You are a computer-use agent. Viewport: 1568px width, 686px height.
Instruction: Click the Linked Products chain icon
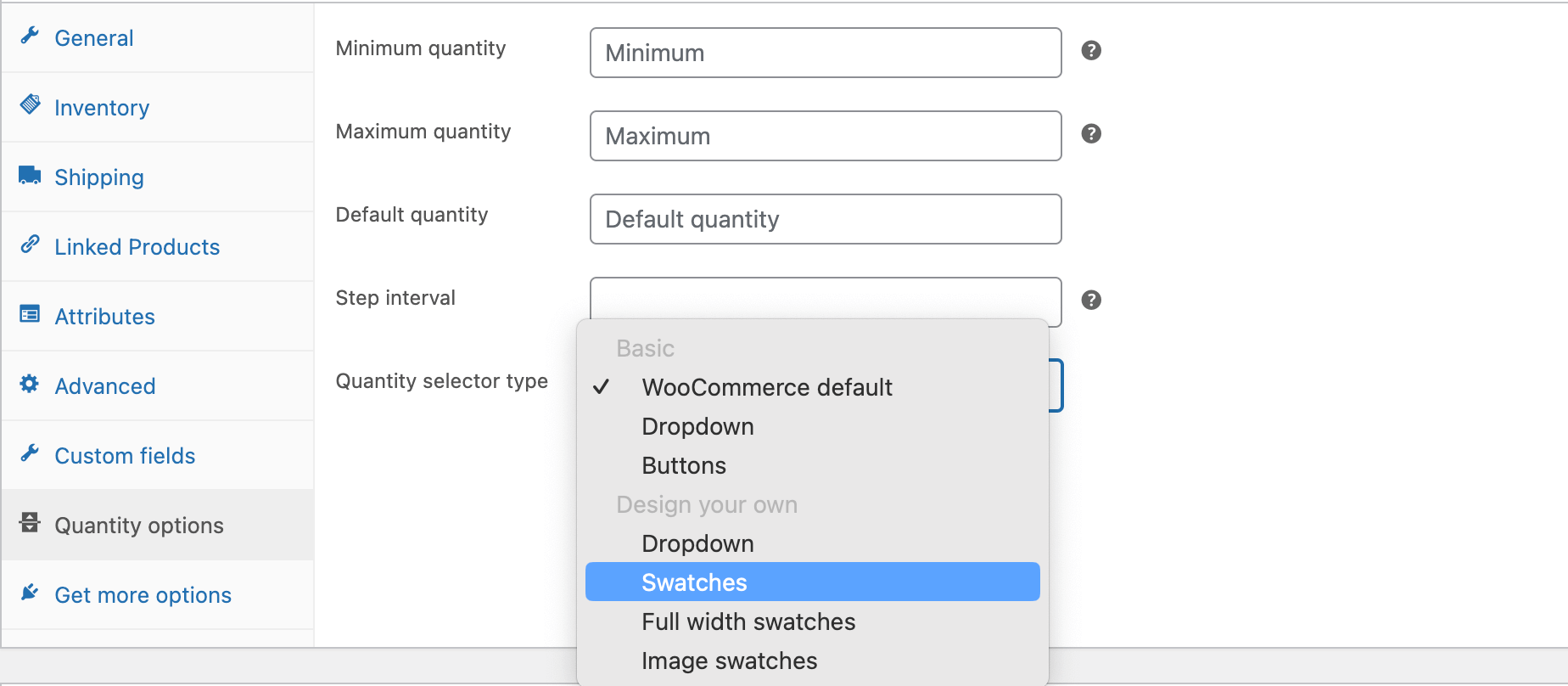click(30, 245)
